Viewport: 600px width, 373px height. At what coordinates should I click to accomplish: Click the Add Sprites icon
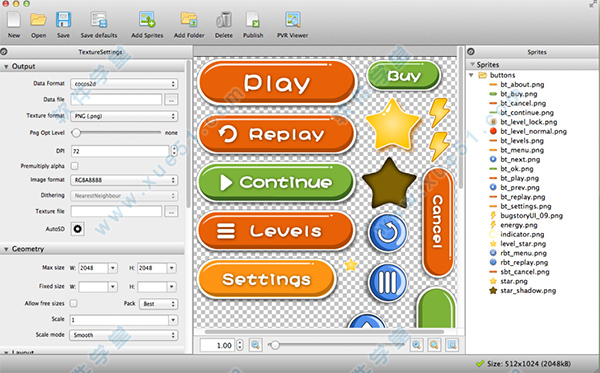coord(147,20)
